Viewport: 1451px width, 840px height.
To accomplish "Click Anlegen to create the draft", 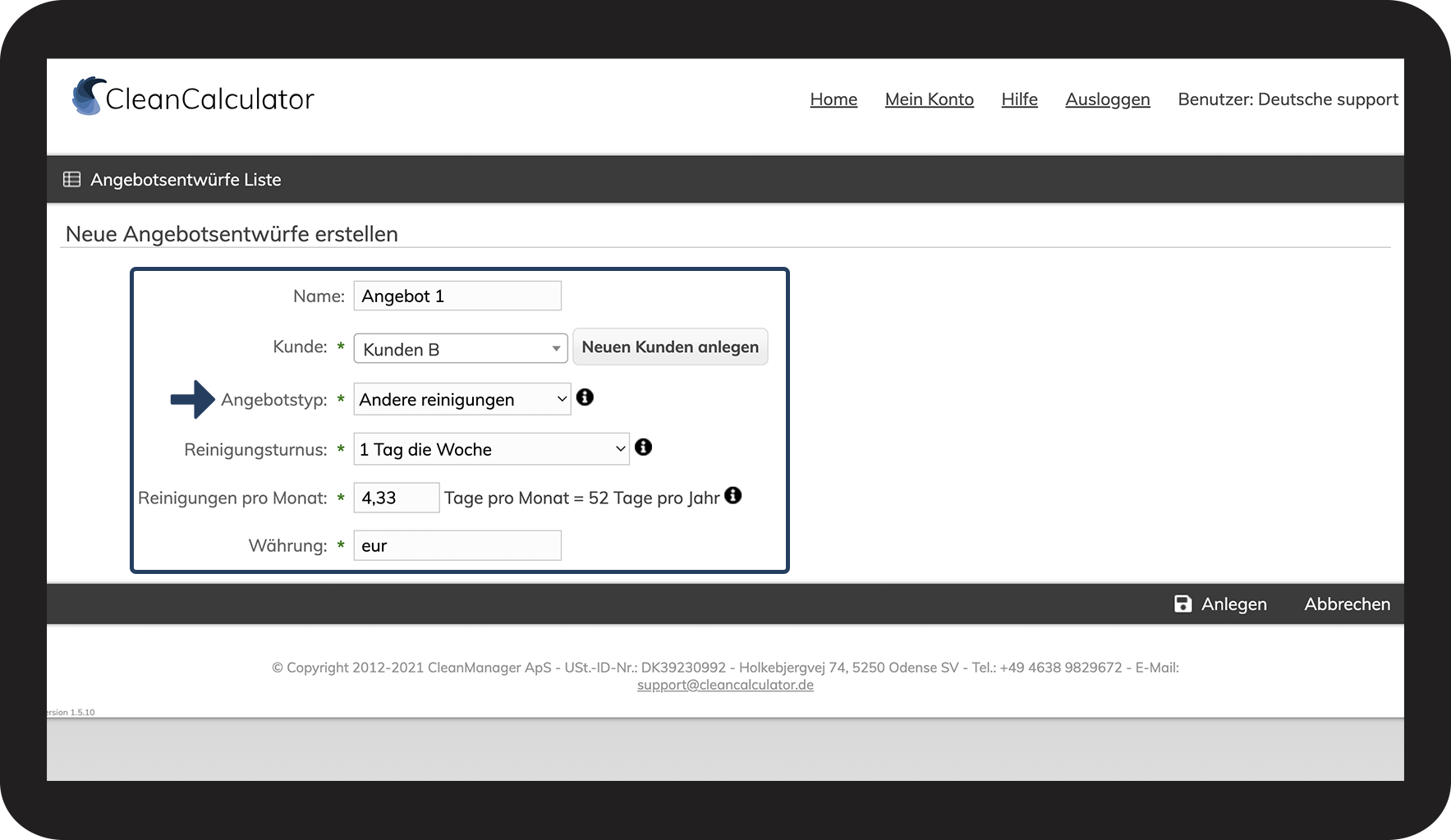I will click(1233, 604).
